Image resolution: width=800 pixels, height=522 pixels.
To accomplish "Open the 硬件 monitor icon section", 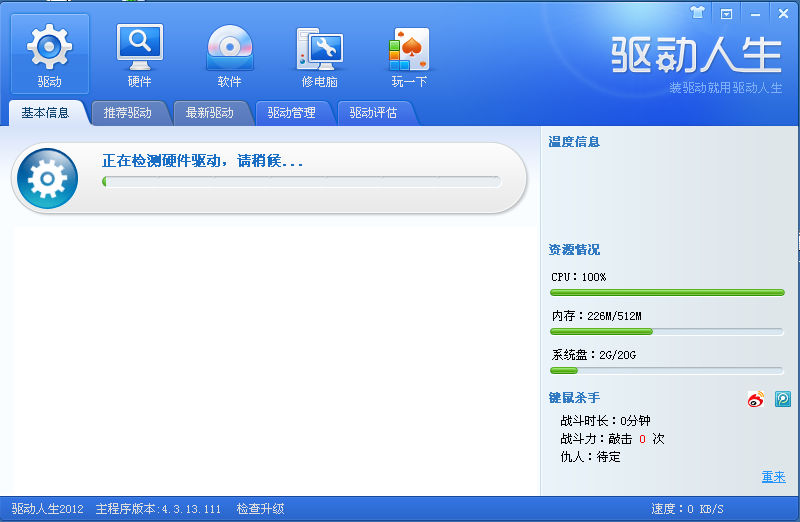I will (139, 55).
